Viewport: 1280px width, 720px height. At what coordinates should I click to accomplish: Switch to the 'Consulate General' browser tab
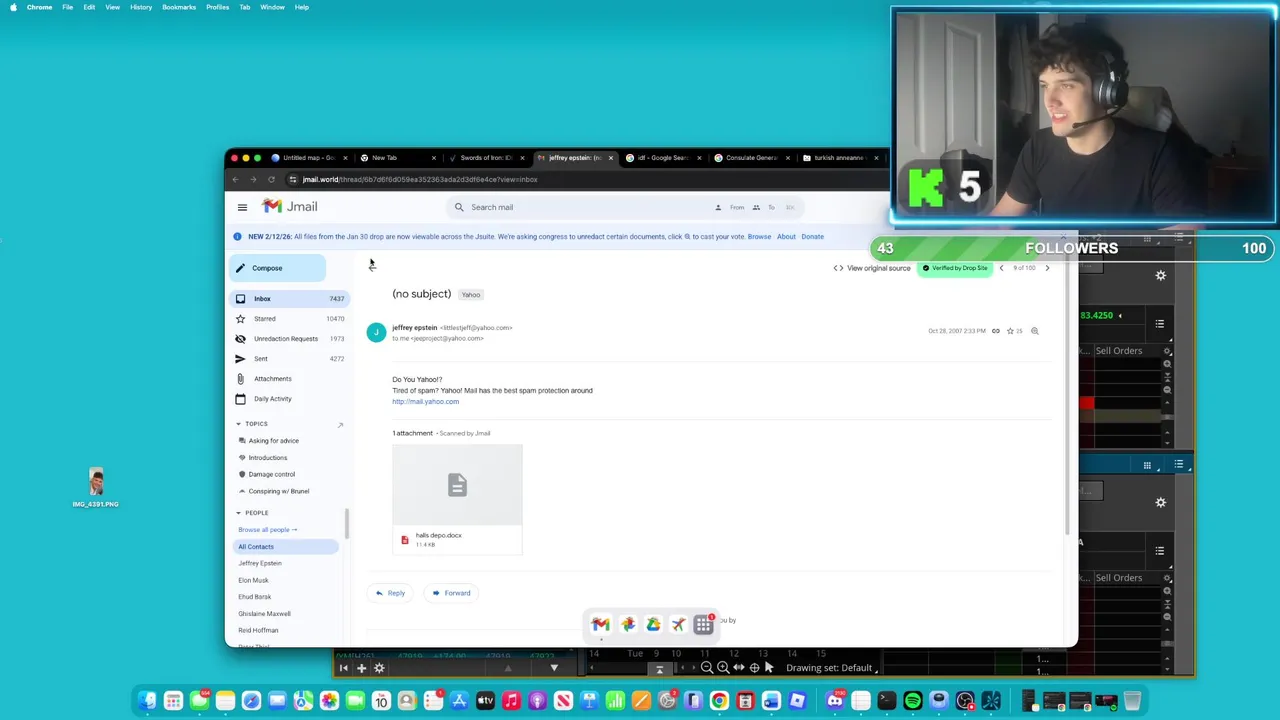[750, 158]
